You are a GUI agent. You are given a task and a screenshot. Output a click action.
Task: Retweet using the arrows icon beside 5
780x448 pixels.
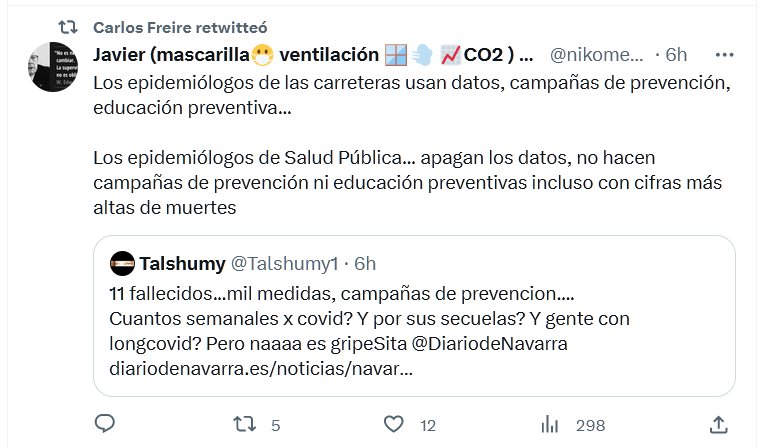tap(244, 424)
